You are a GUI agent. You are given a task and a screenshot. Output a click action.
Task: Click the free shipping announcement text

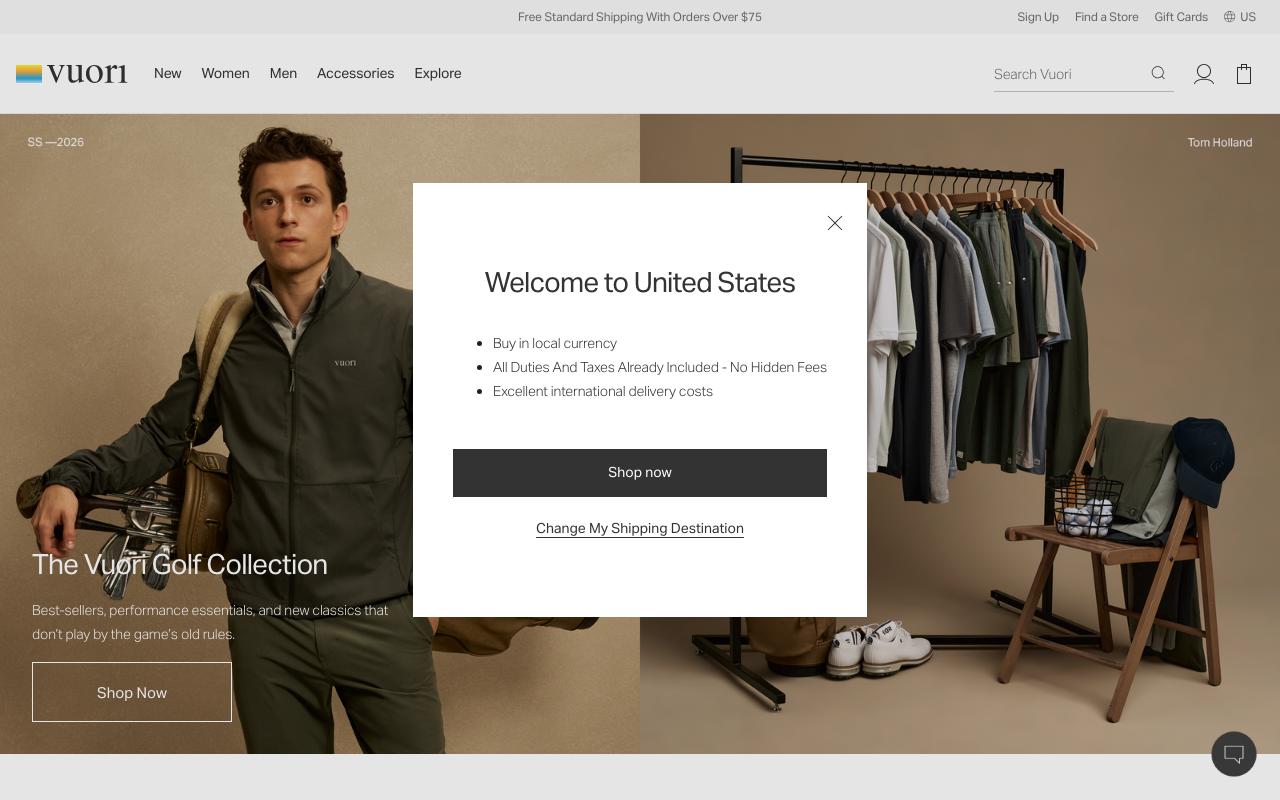(640, 17)
